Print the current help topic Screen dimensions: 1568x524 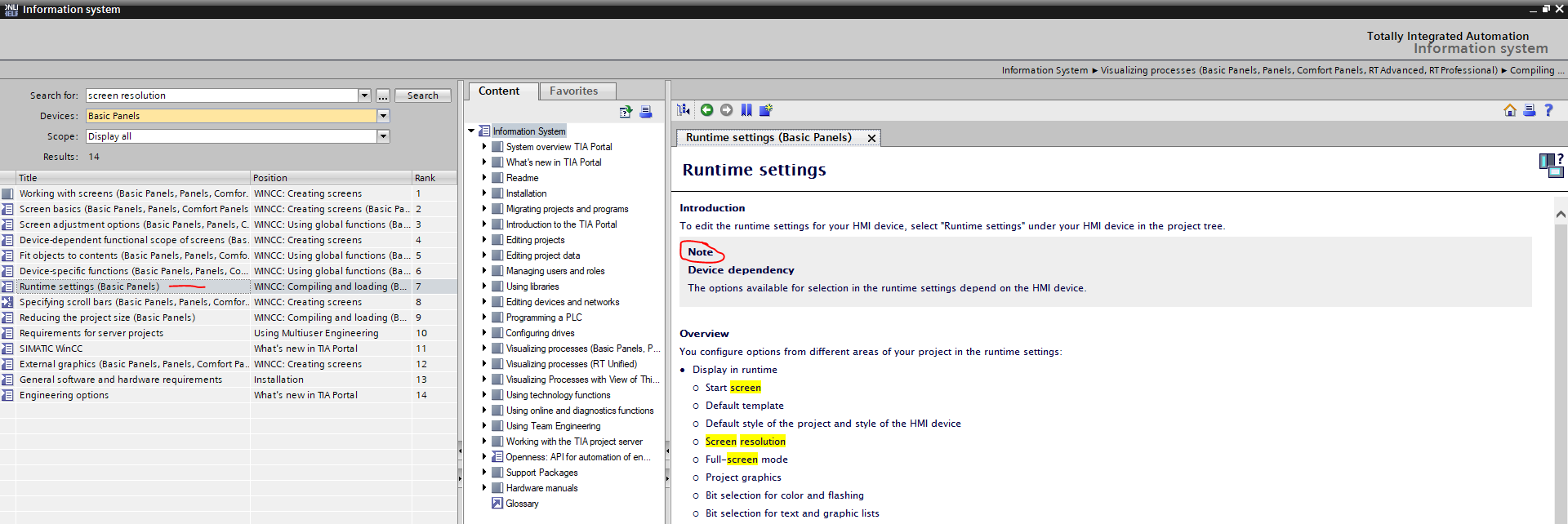pos(1529,110)
